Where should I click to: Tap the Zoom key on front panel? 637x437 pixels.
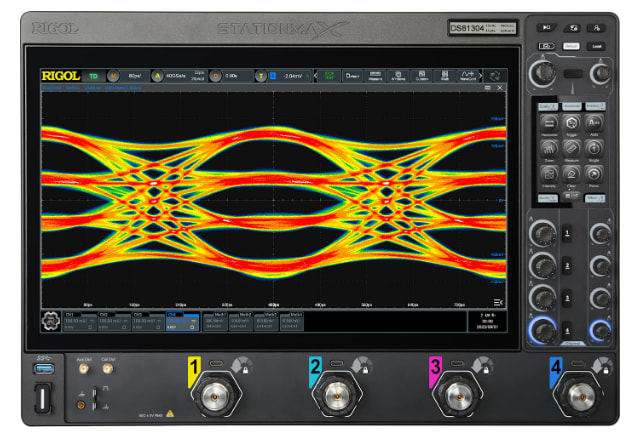click(x=549, y=148)
